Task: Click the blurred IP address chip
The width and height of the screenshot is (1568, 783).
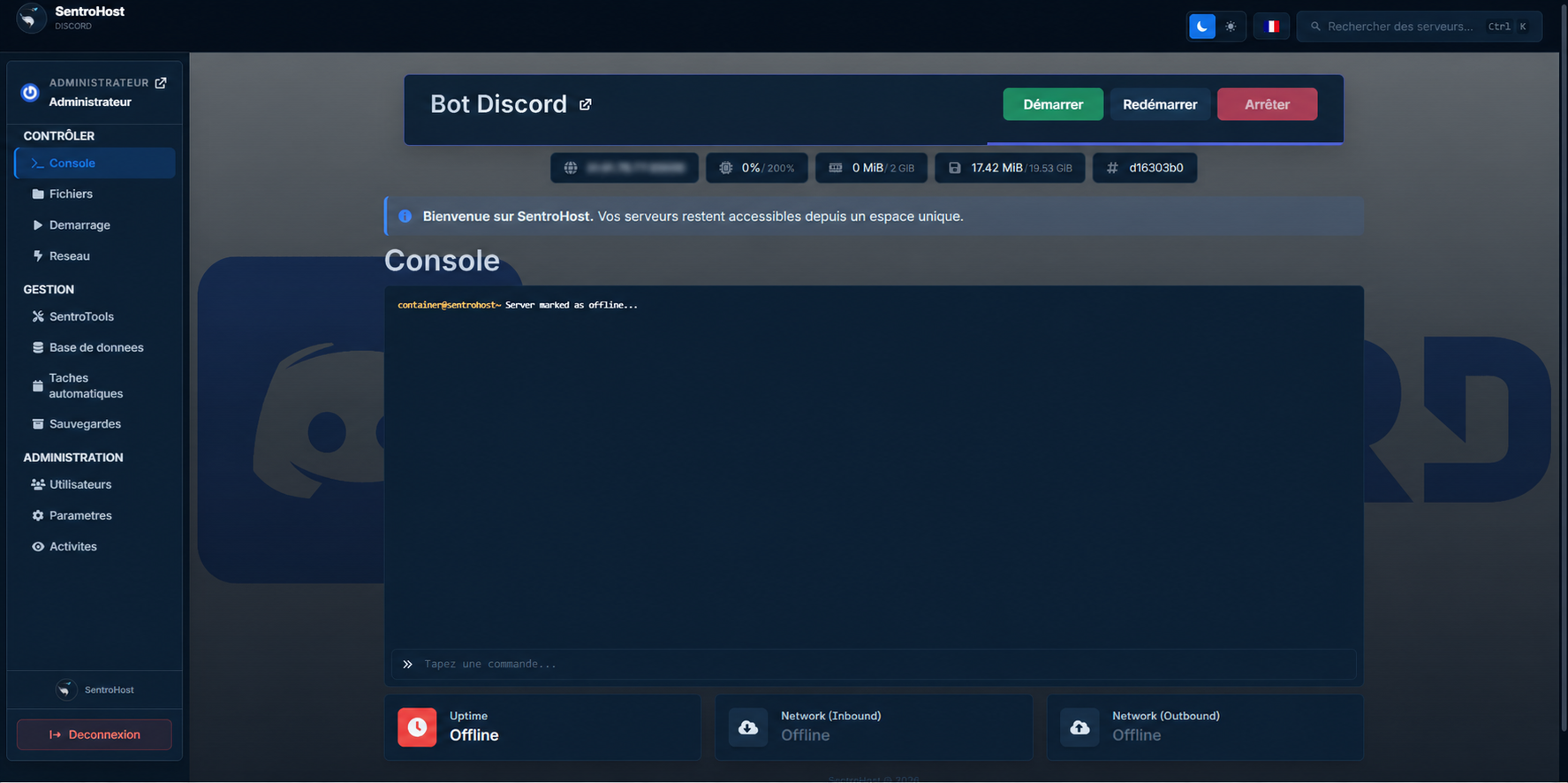Action: pyautogui.click(x=625, y=168)
